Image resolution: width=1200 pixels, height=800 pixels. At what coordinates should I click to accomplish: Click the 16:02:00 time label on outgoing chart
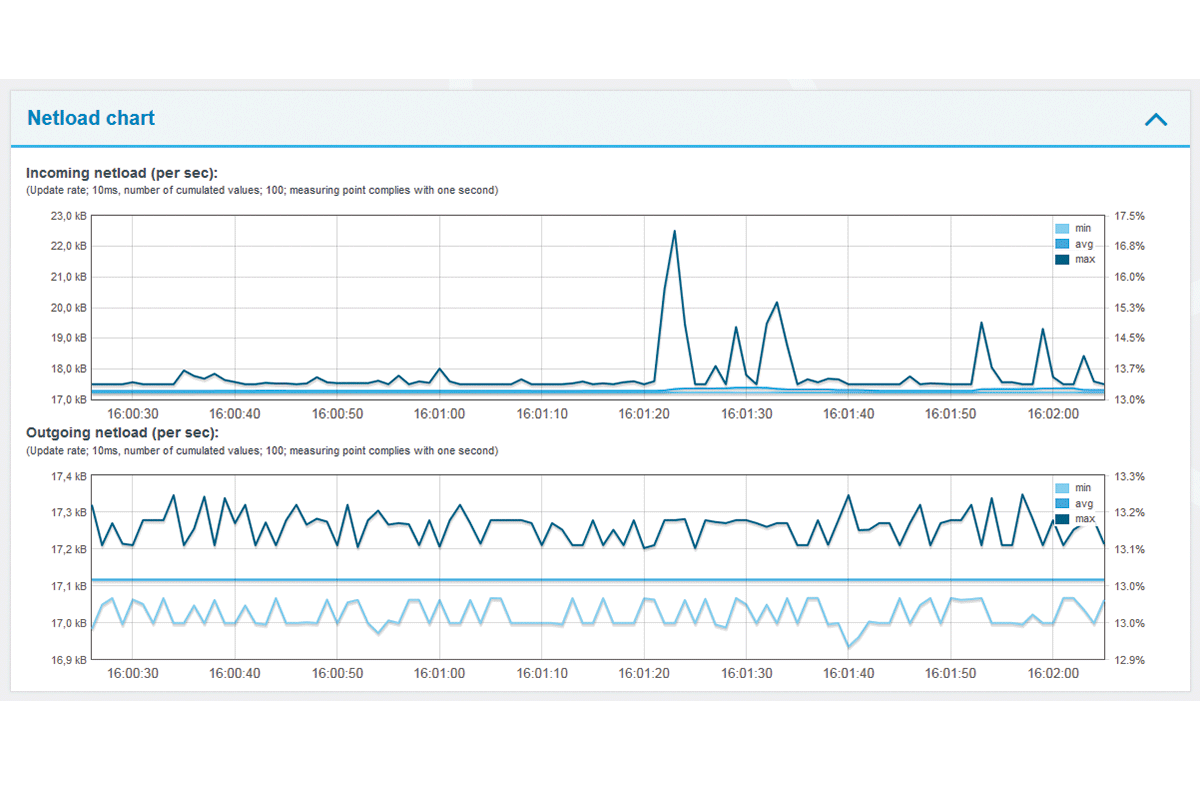coord(1053,673)
